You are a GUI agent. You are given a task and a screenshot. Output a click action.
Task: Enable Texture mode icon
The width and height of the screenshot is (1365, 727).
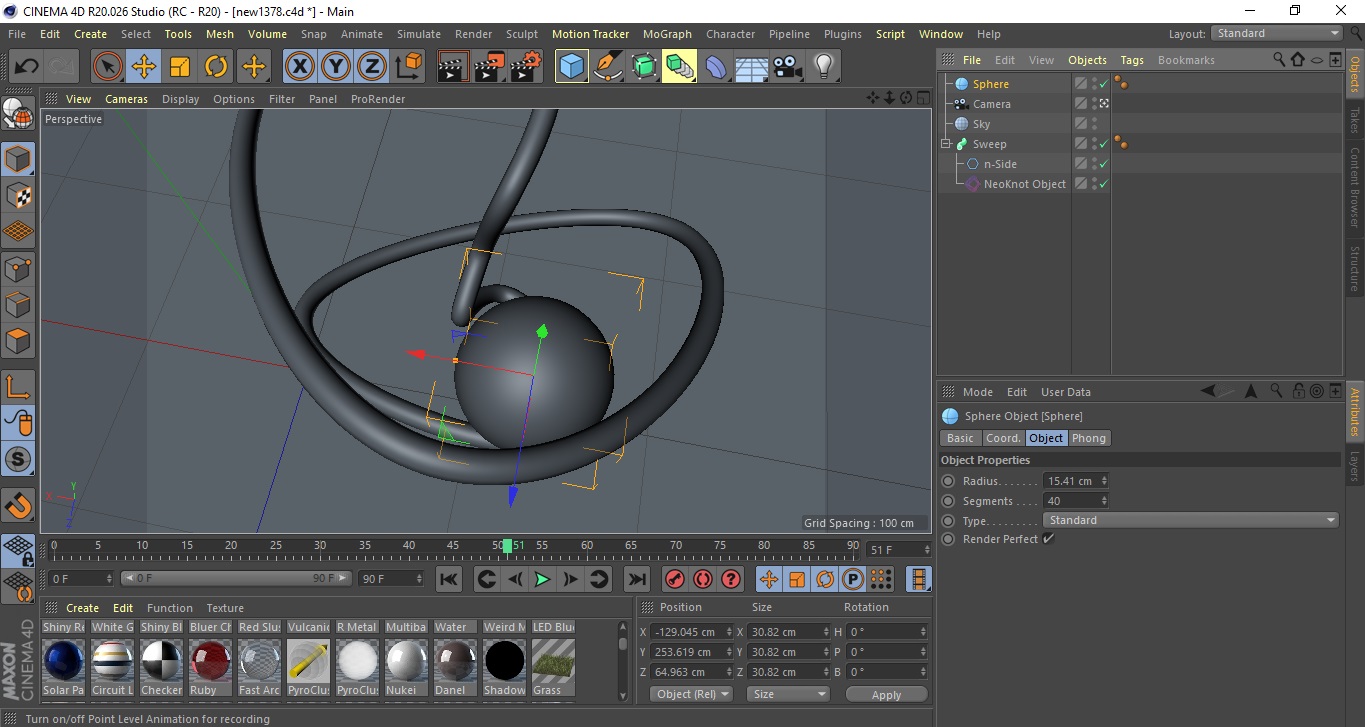[18, 196]
